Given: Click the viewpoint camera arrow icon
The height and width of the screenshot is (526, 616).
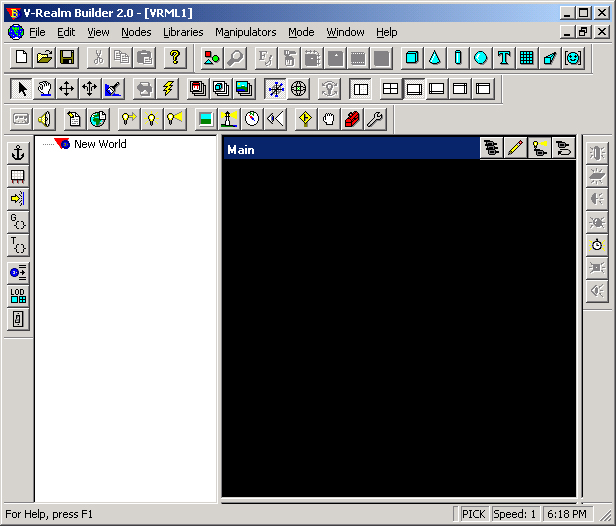Looking at the screenshot, I should tap(275, 119).
